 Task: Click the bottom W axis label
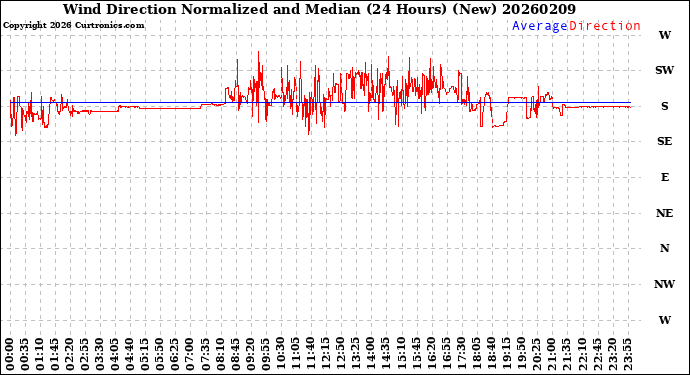point(664,320)
